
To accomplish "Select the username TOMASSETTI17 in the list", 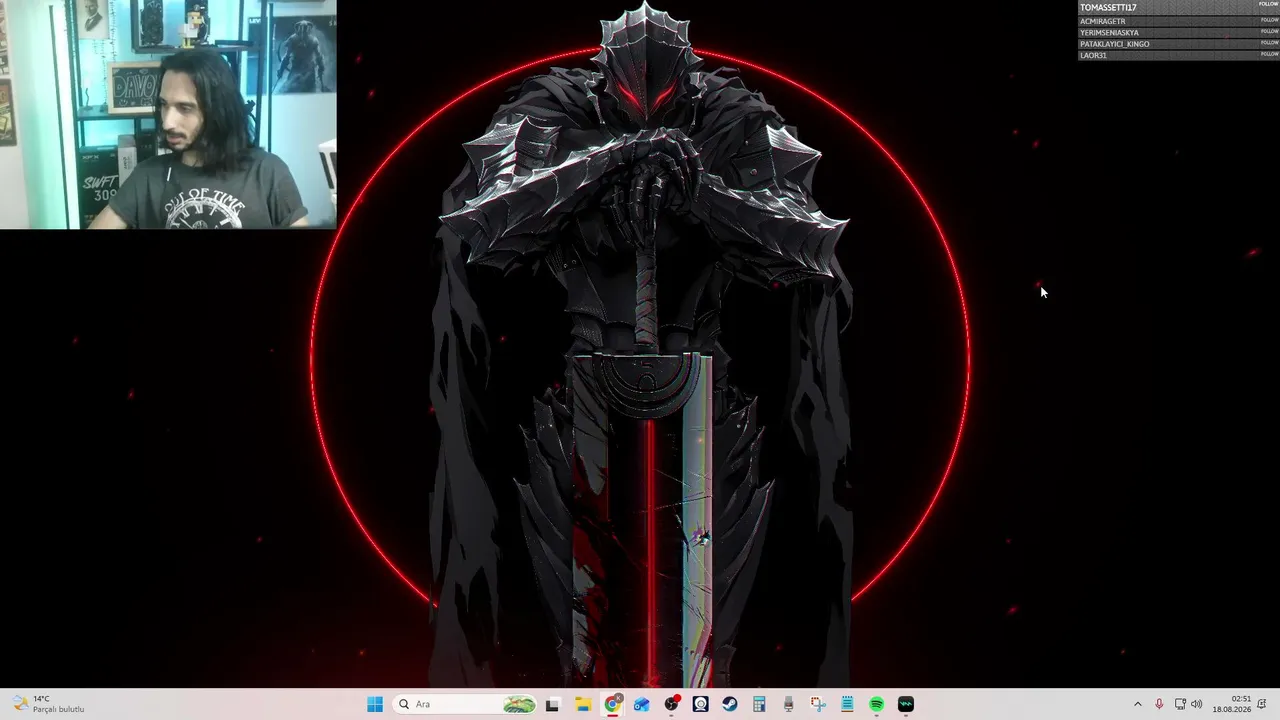I will 1108,8.
